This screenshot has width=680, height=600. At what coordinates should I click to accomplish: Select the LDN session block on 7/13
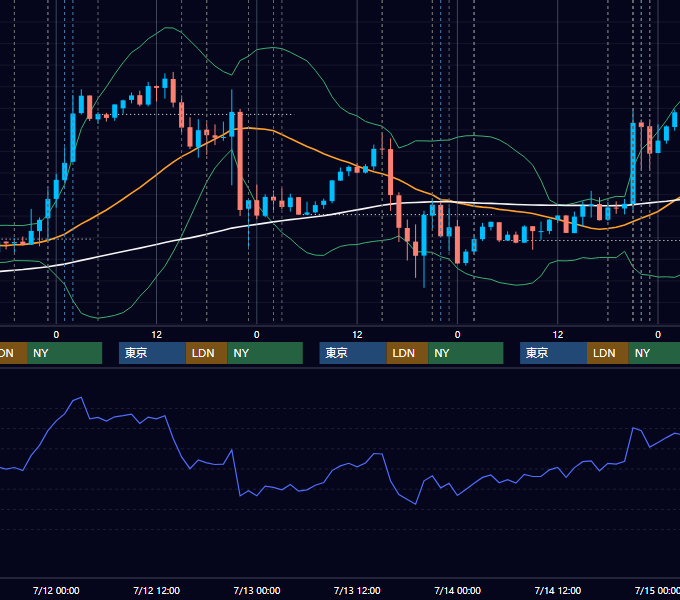pyautogui.click(x=407, y=353)
